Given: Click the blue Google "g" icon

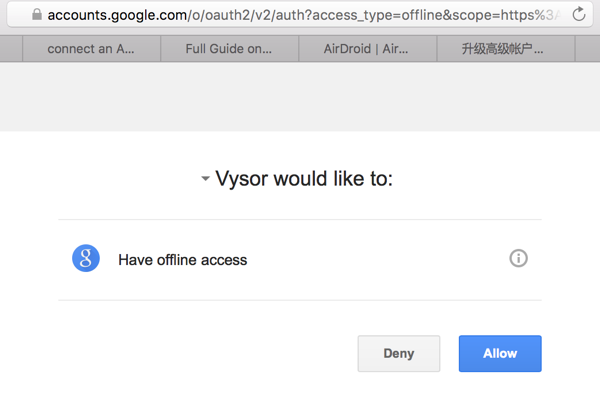Looking at the screenshot, I should tap(86, 259).
